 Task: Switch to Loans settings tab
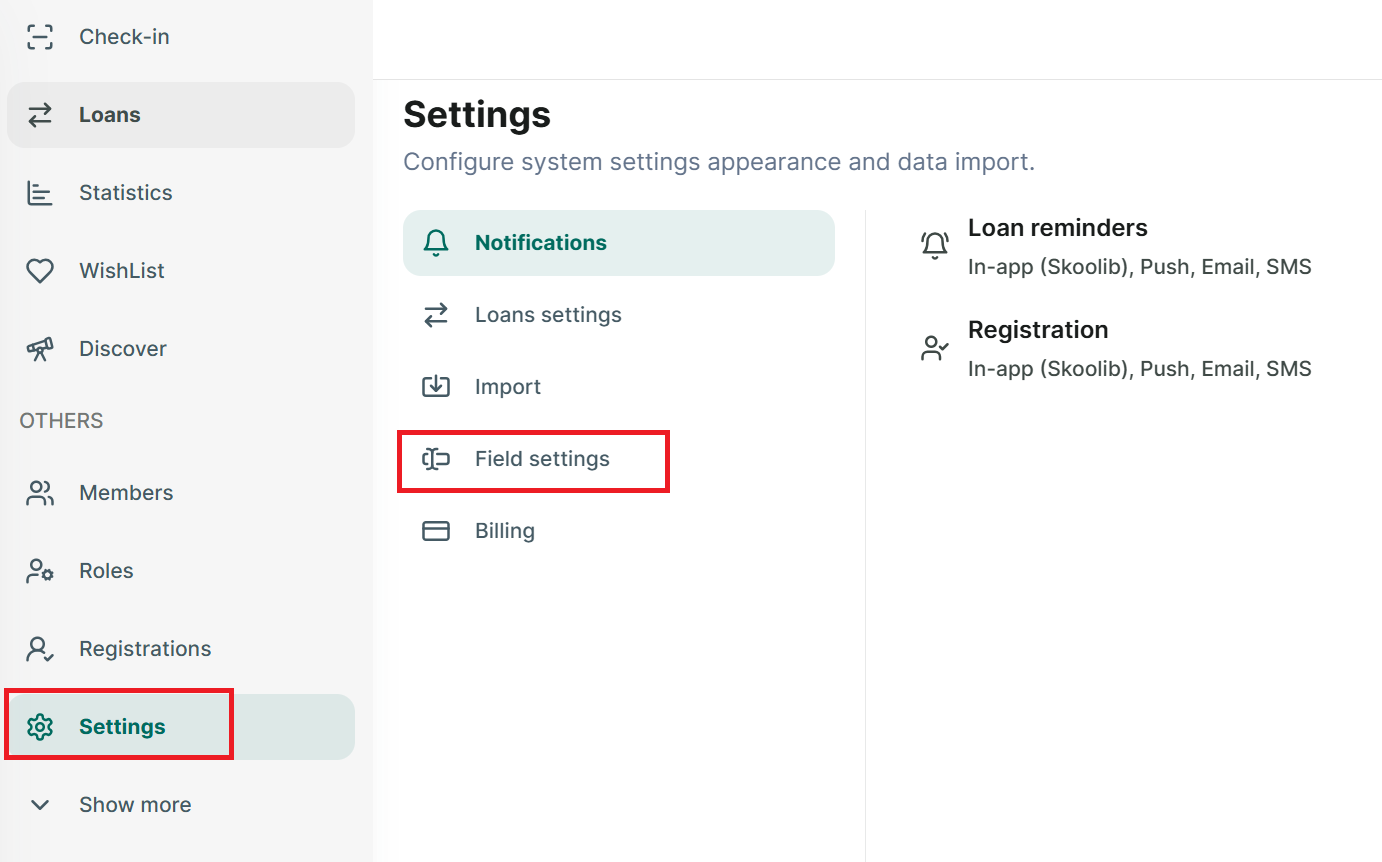point(619,315)
